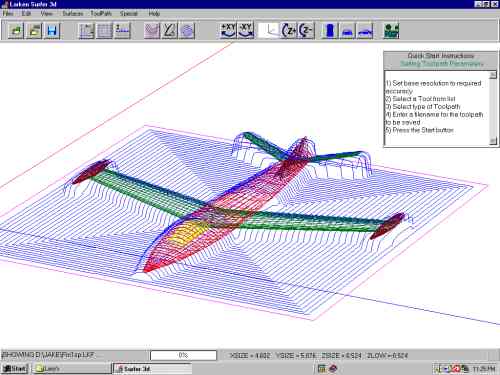This screenshot has width=500, height=375.
Task: Click the green machine icon at toolbar end
Action: (x=392, y=31)
